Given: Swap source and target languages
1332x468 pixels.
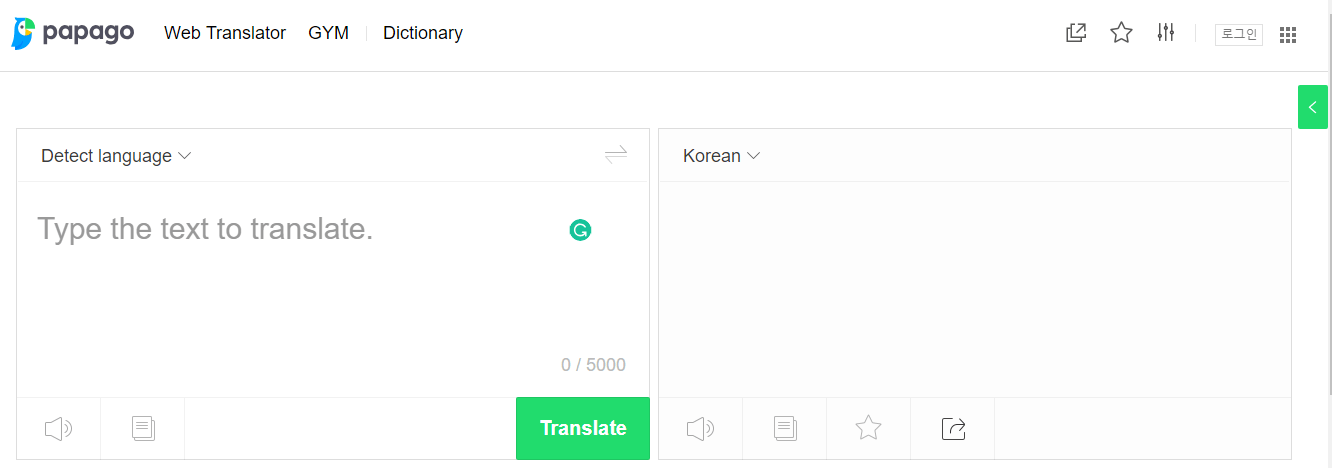Looking at the screenshot, I should click(616, 155).
